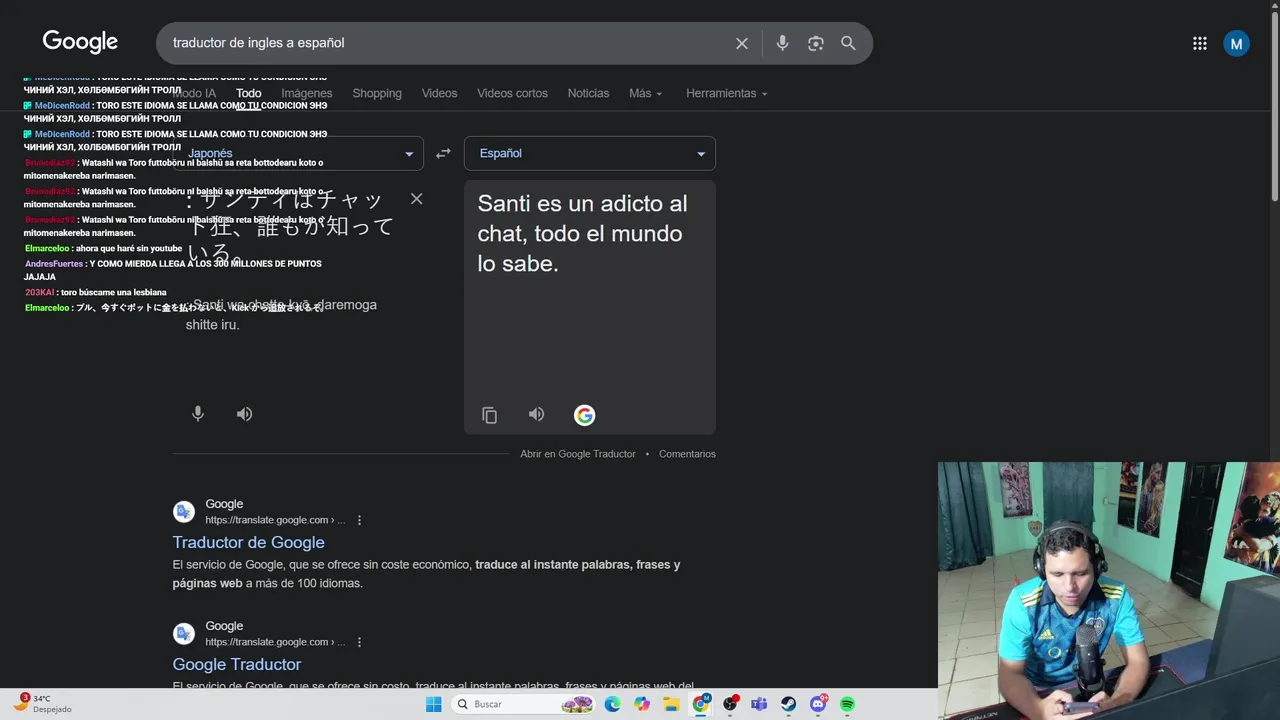Open File Explorer from taskbar
The image size is (1280, 720).
pyautogui.click(x=671, y=704)
